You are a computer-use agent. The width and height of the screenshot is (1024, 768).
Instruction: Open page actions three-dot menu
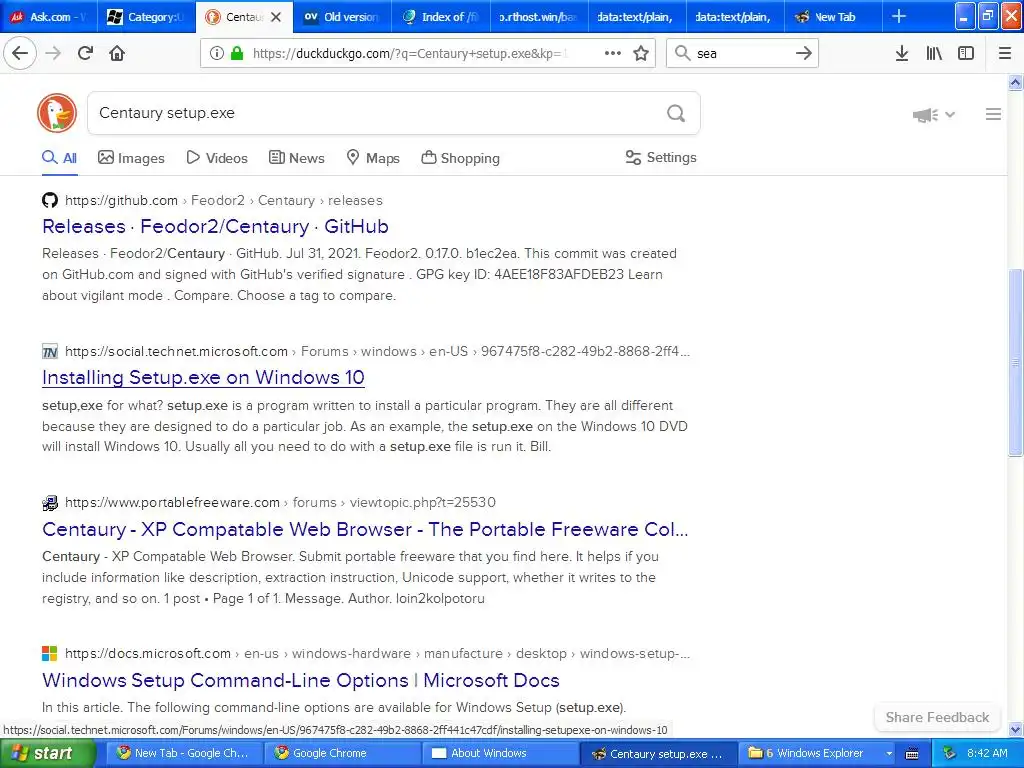point(613,53)
